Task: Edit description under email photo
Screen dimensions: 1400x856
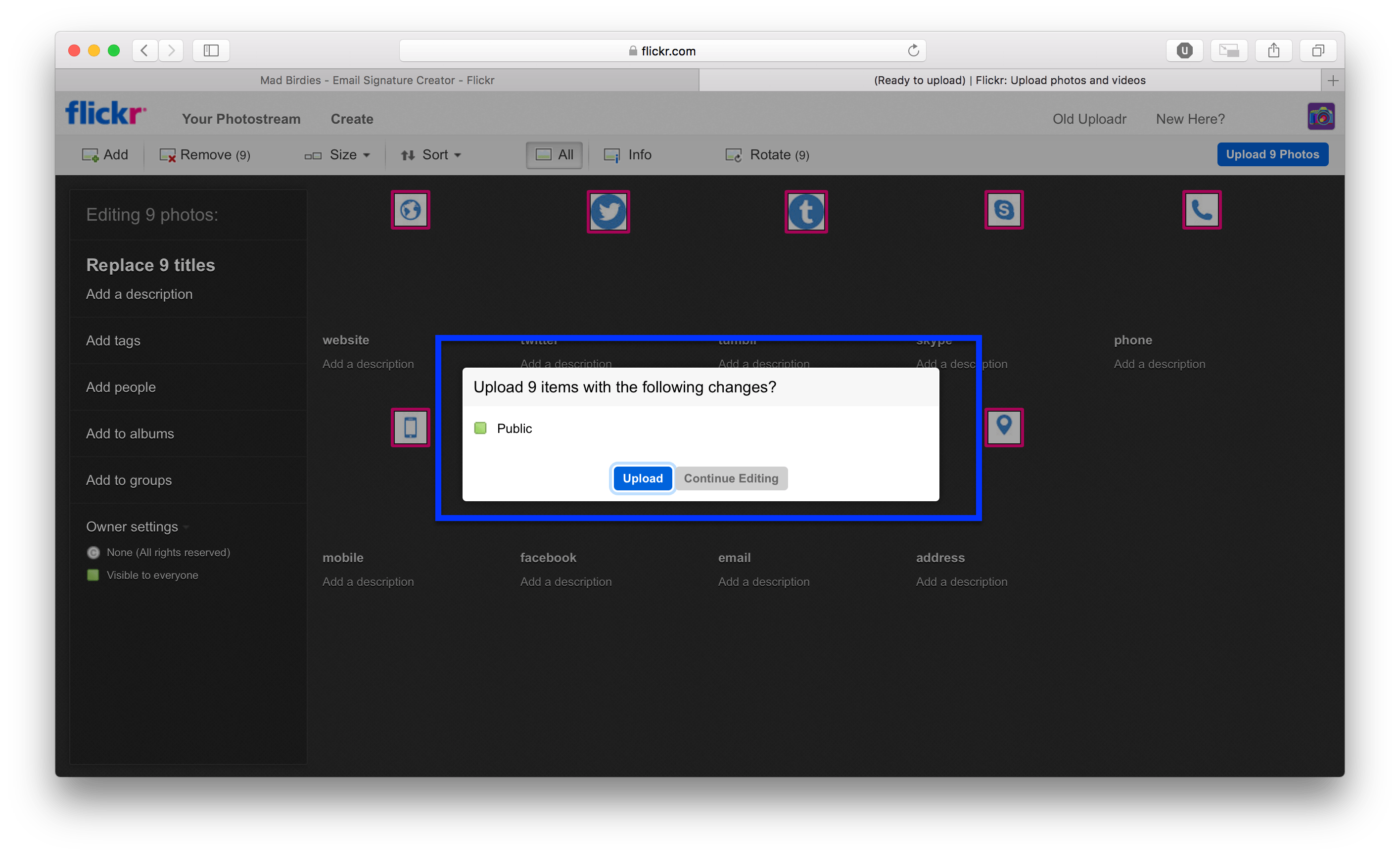Action: [x=763, y=581]
